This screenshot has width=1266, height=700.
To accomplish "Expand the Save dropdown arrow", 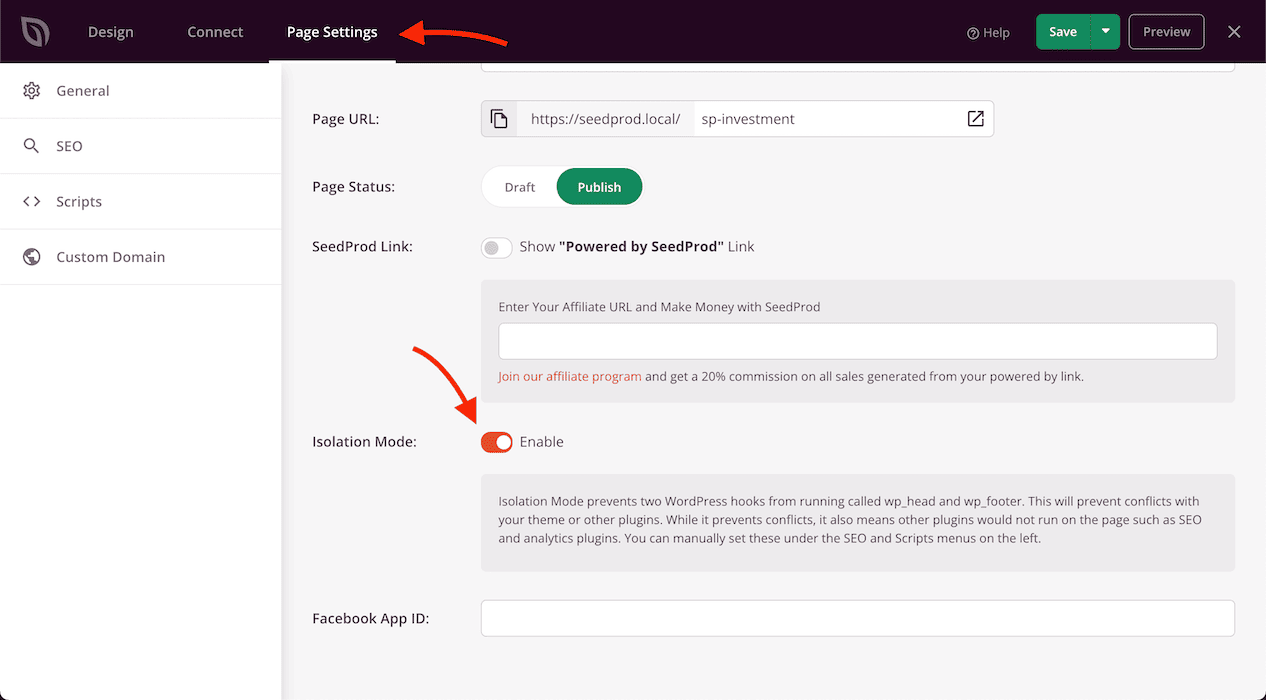I will [x=1105, y=32].
